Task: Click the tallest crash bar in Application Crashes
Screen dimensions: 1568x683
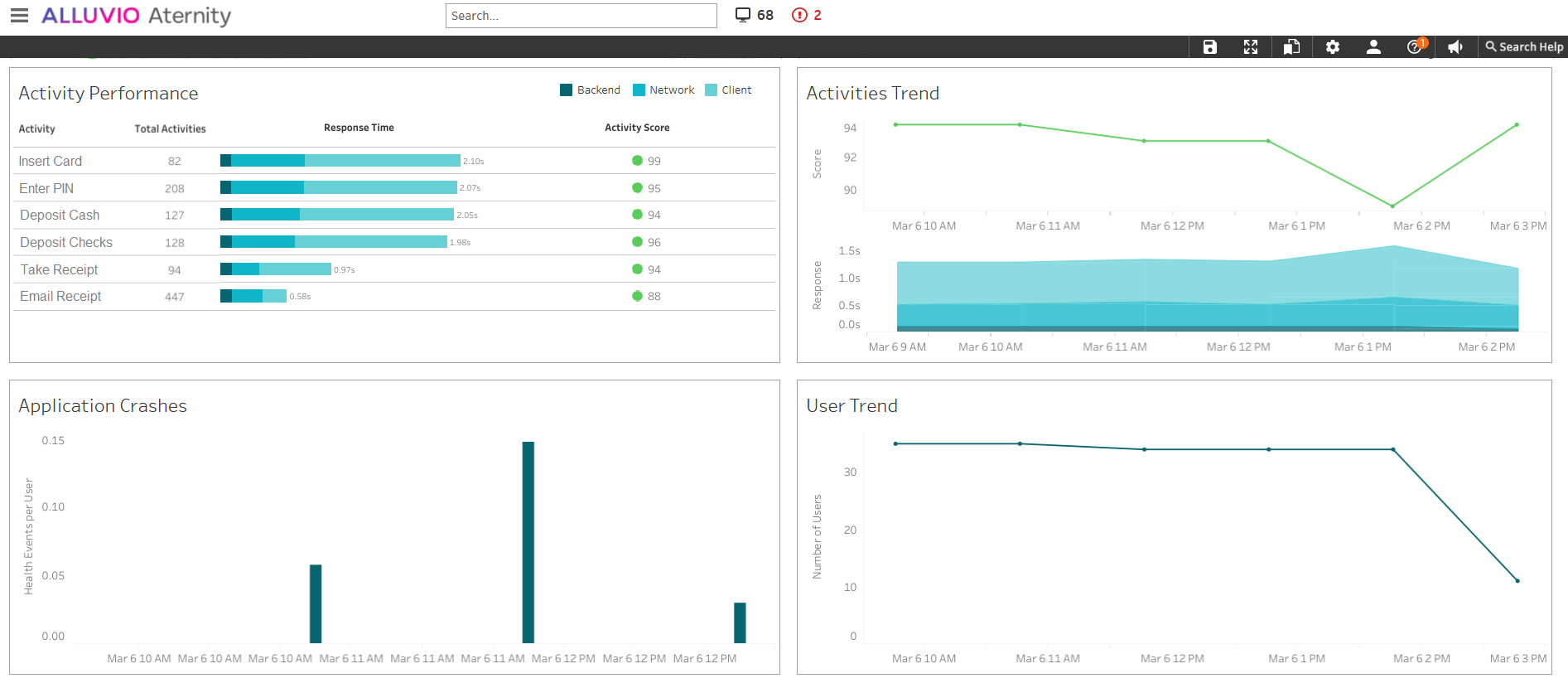Action: [x=528, y=542]
